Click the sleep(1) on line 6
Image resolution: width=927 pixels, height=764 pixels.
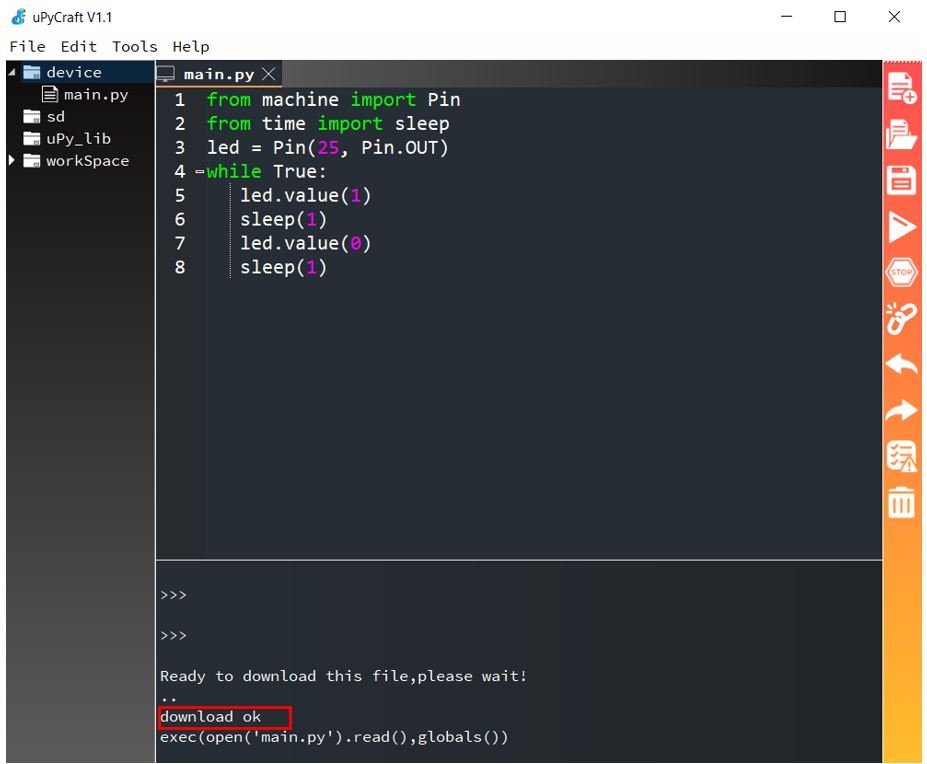283,219
